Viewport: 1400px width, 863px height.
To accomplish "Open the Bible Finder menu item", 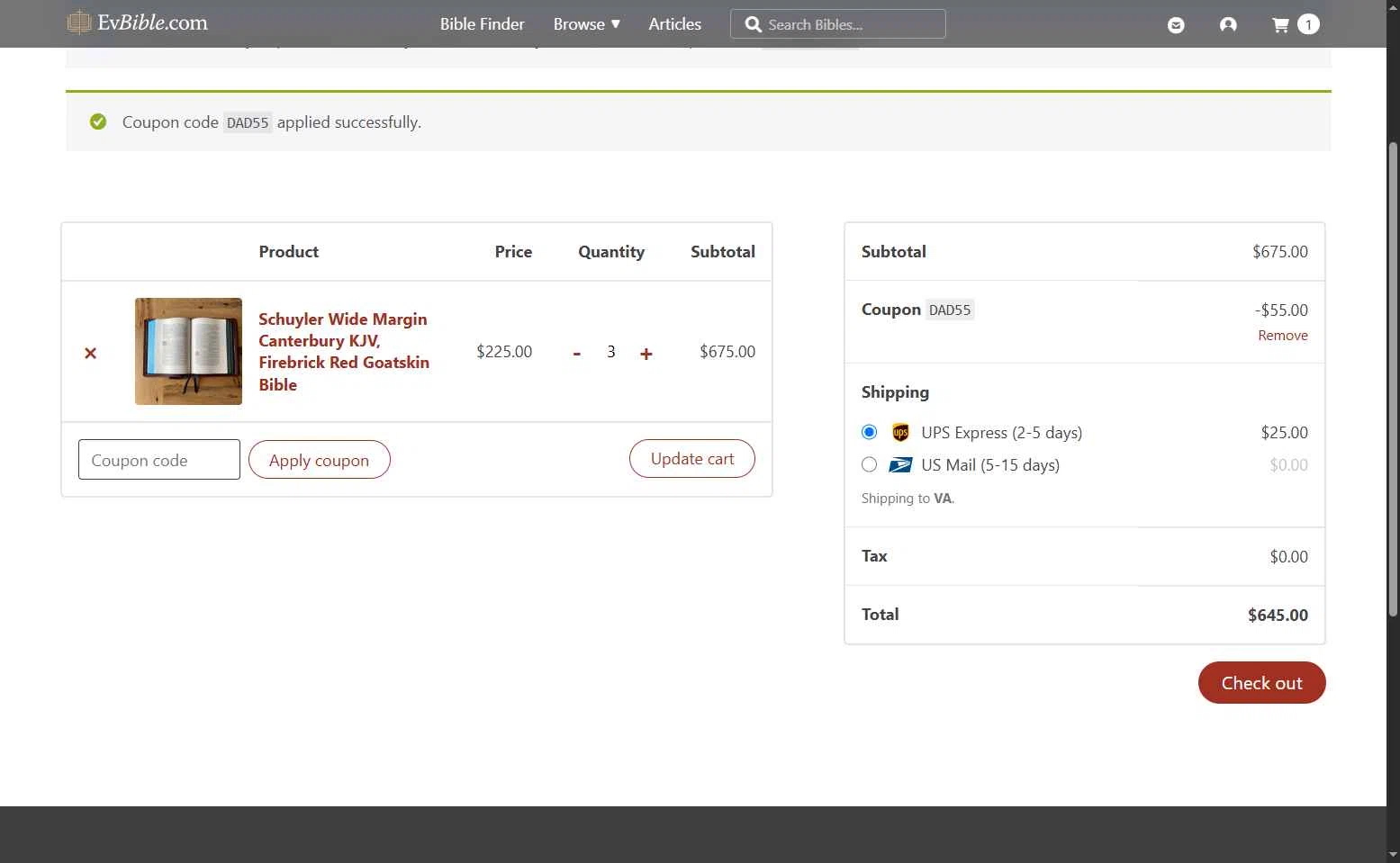I will point(482,24).
